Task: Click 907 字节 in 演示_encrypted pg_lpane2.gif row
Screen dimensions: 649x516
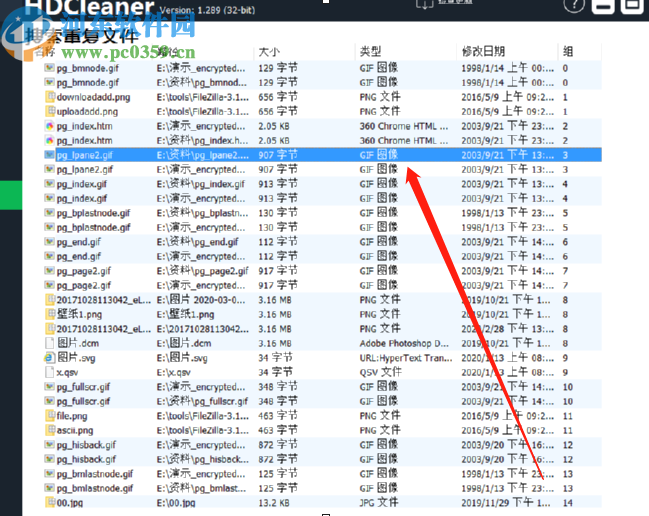Action: click(x=278, y=169)
